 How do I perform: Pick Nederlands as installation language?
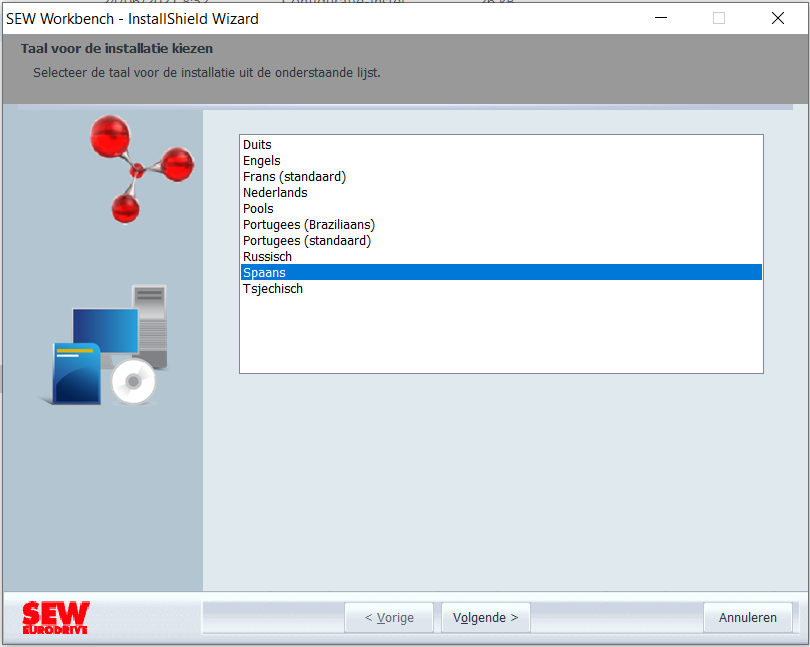[501, 193]
